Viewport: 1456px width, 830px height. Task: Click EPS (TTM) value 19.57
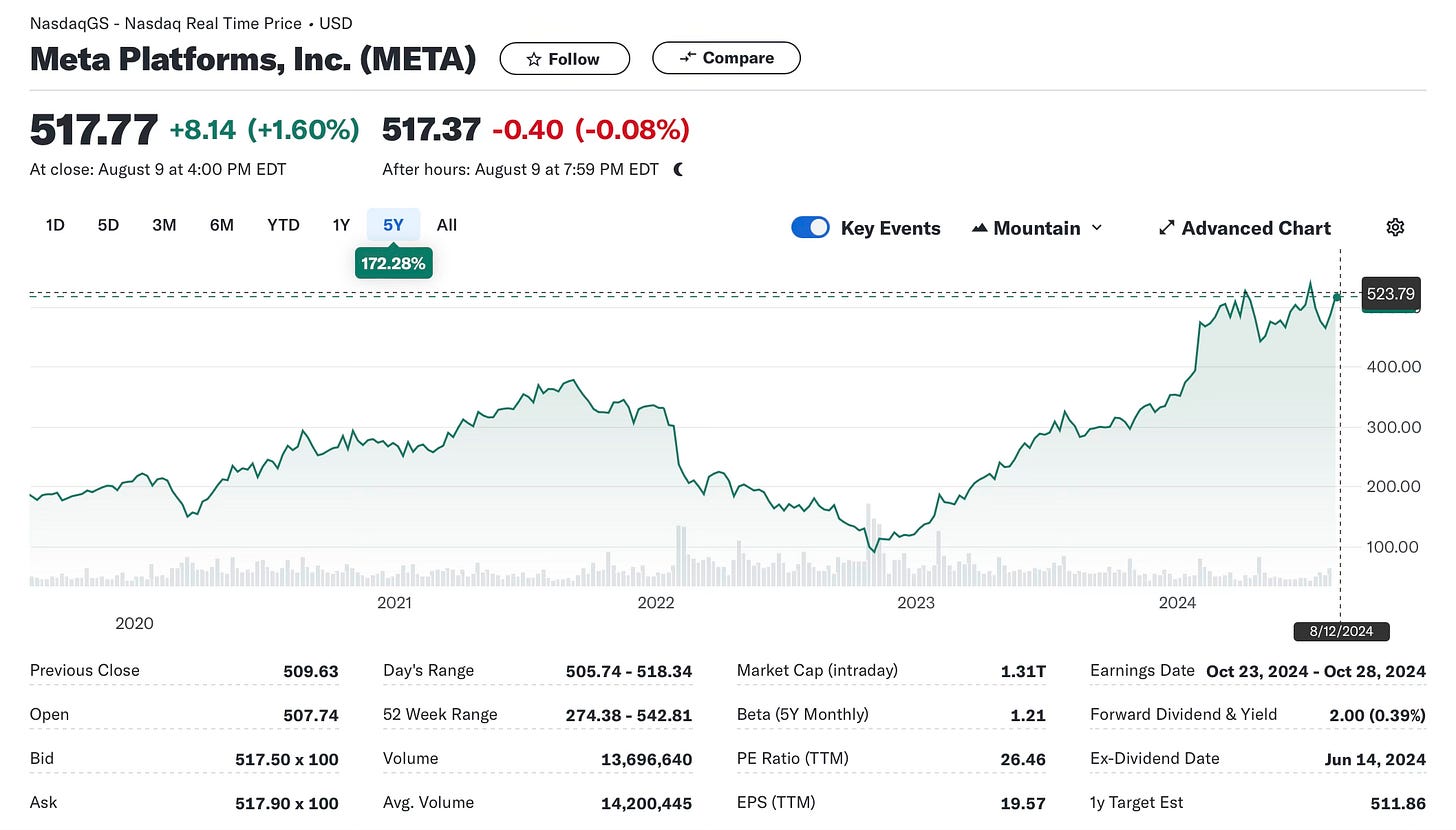click(1023, 803)
